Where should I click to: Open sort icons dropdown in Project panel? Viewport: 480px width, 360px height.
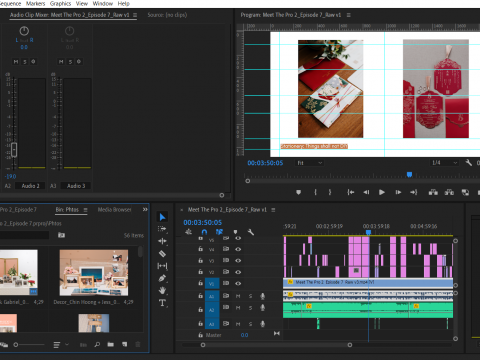pyautogui.click(x=67, y=344)
